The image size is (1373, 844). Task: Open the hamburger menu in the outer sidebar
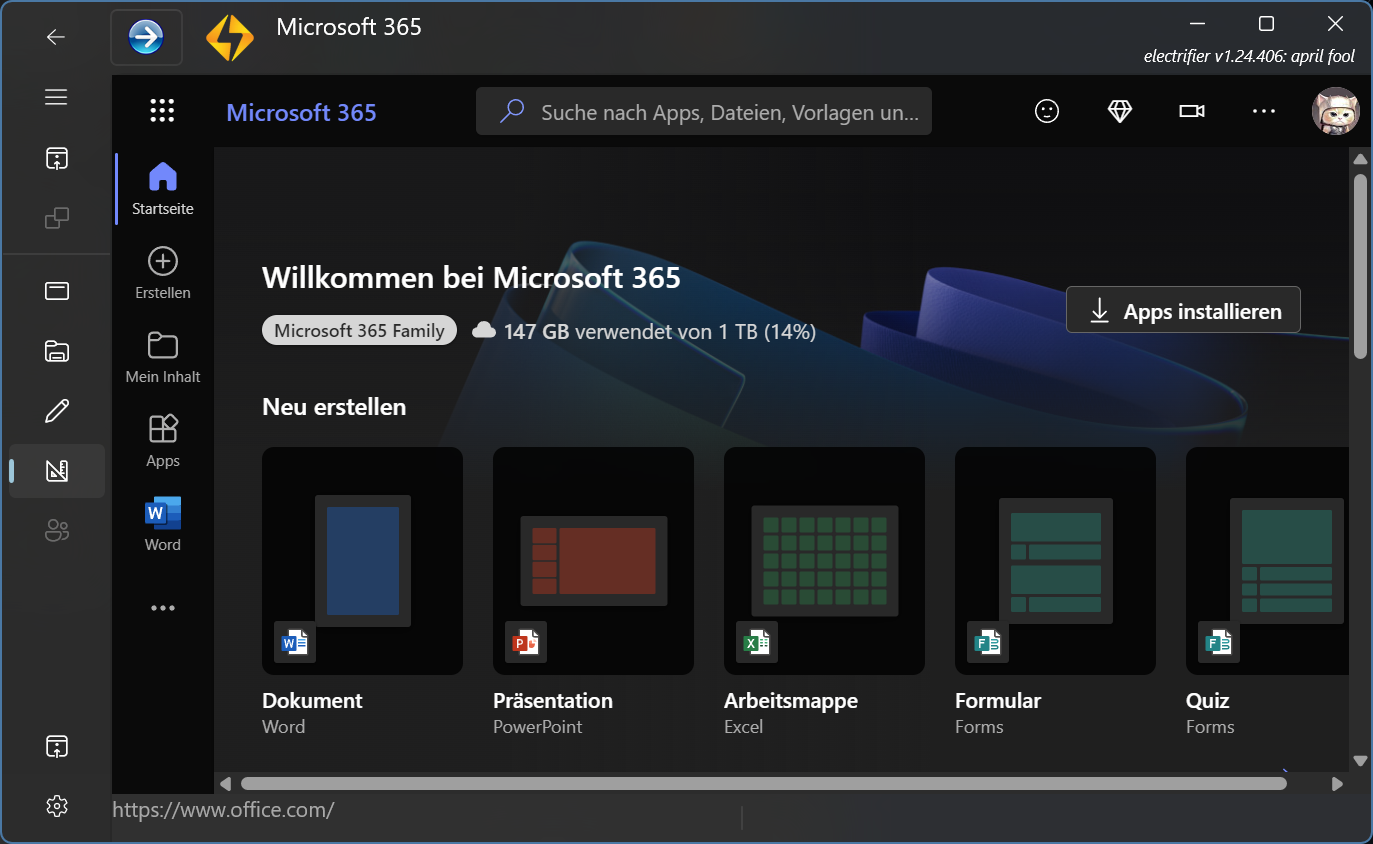[56, 97]
